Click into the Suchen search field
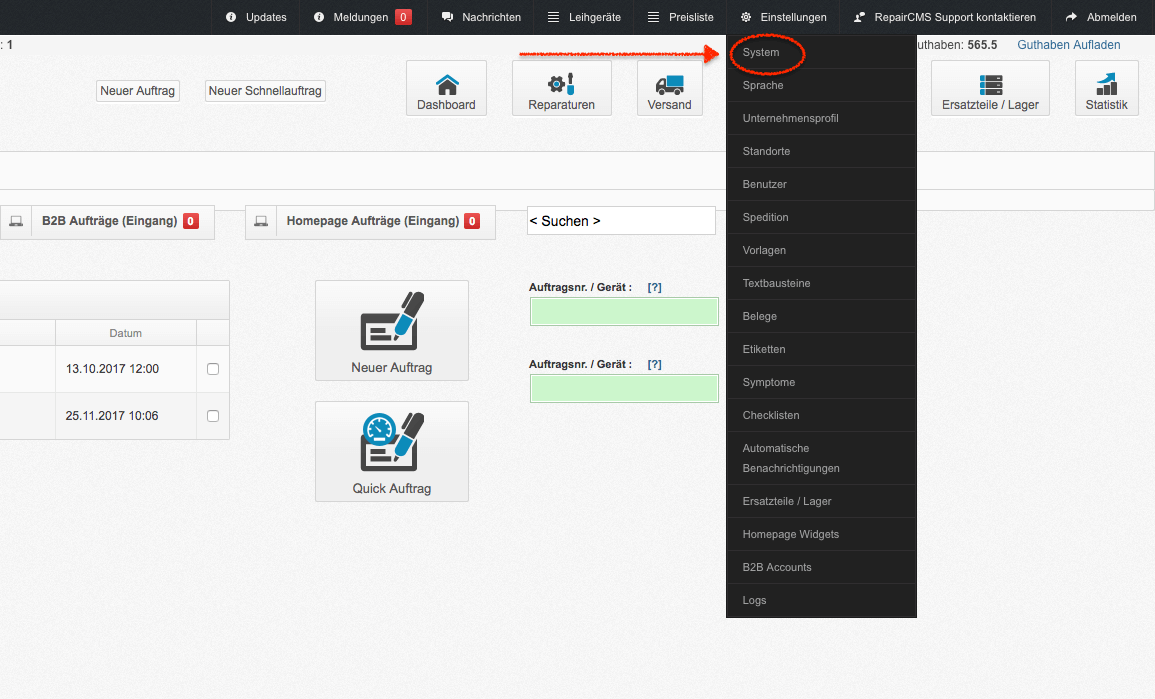Image resolution: width=1155 pixels, height=699 pixels. pos(622,221)
